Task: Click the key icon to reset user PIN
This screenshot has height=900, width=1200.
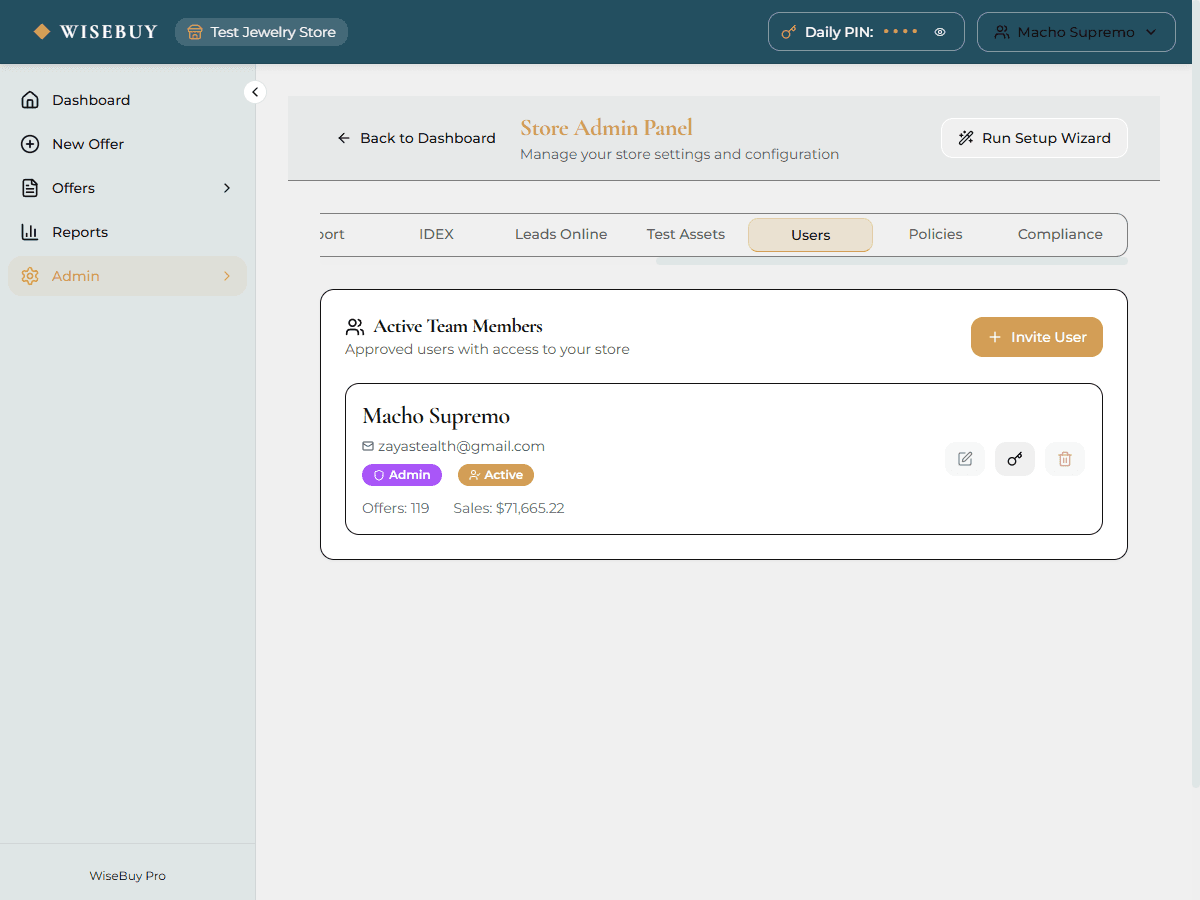Action: (x=1014, y=459)
